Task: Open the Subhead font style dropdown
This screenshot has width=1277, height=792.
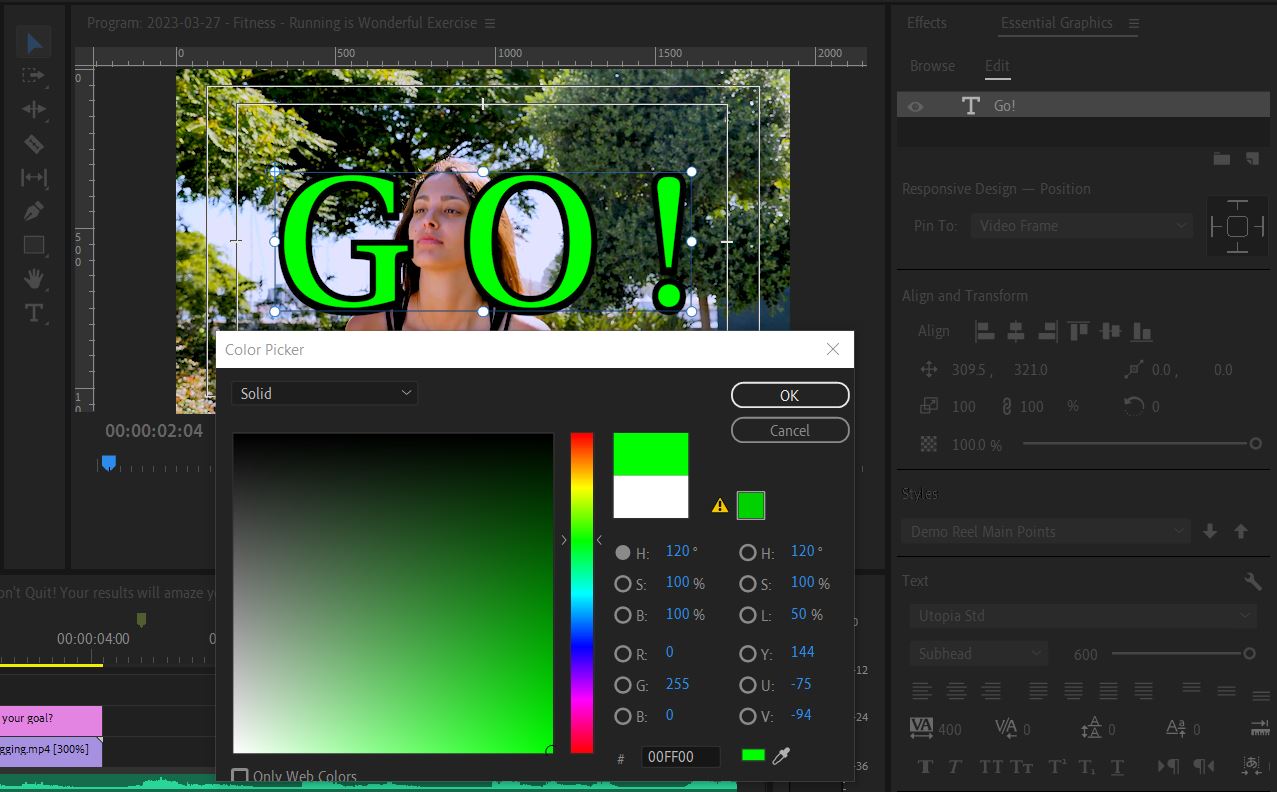Action: tap(979, 654)
